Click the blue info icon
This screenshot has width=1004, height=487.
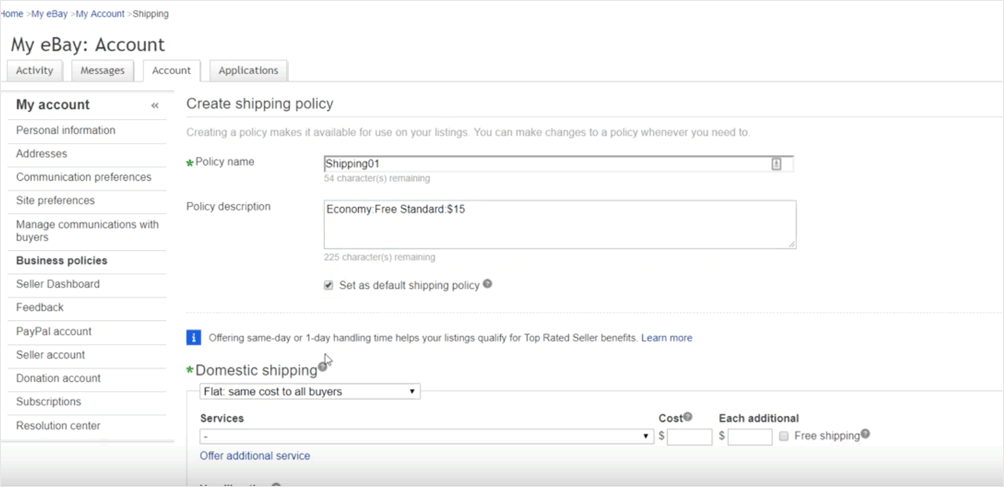pos(193,337)
